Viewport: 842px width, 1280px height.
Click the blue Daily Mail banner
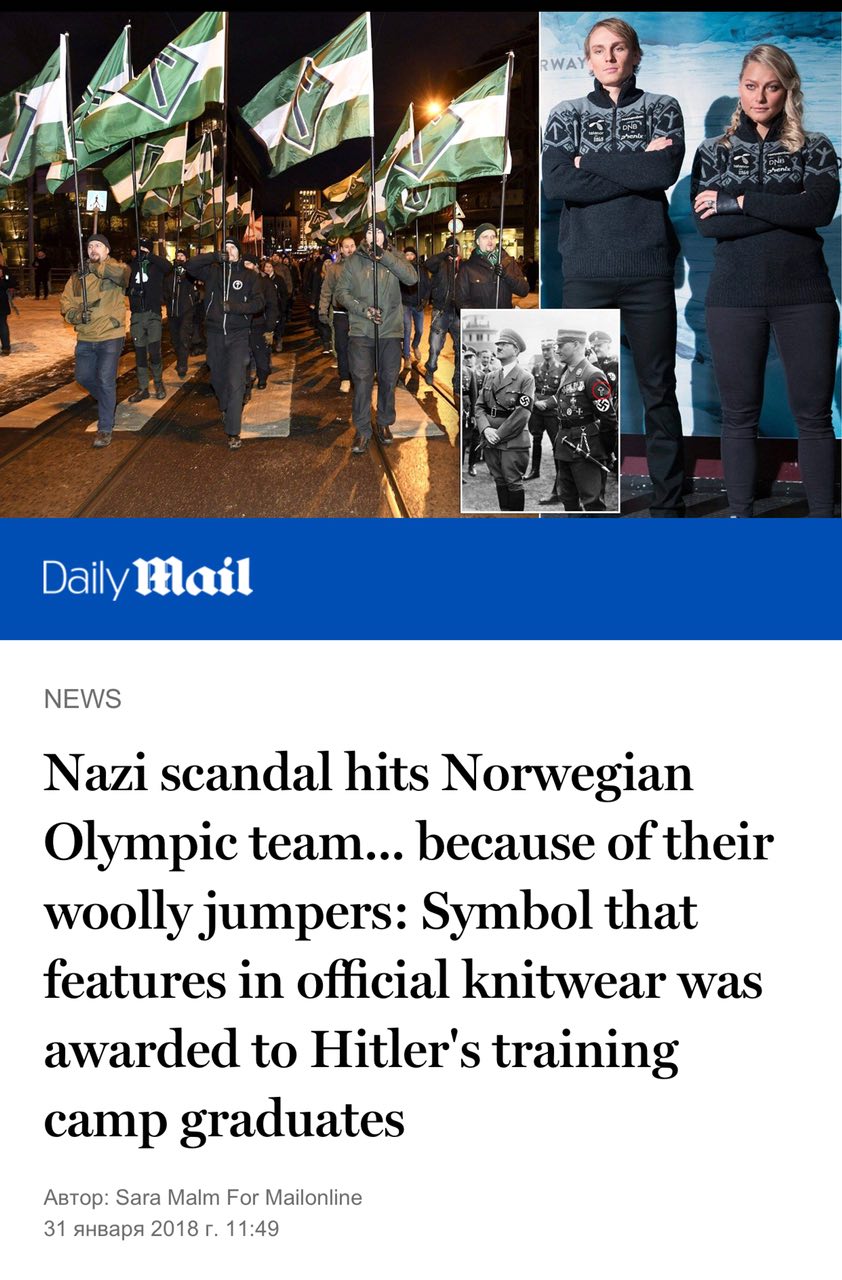(421, 579)
